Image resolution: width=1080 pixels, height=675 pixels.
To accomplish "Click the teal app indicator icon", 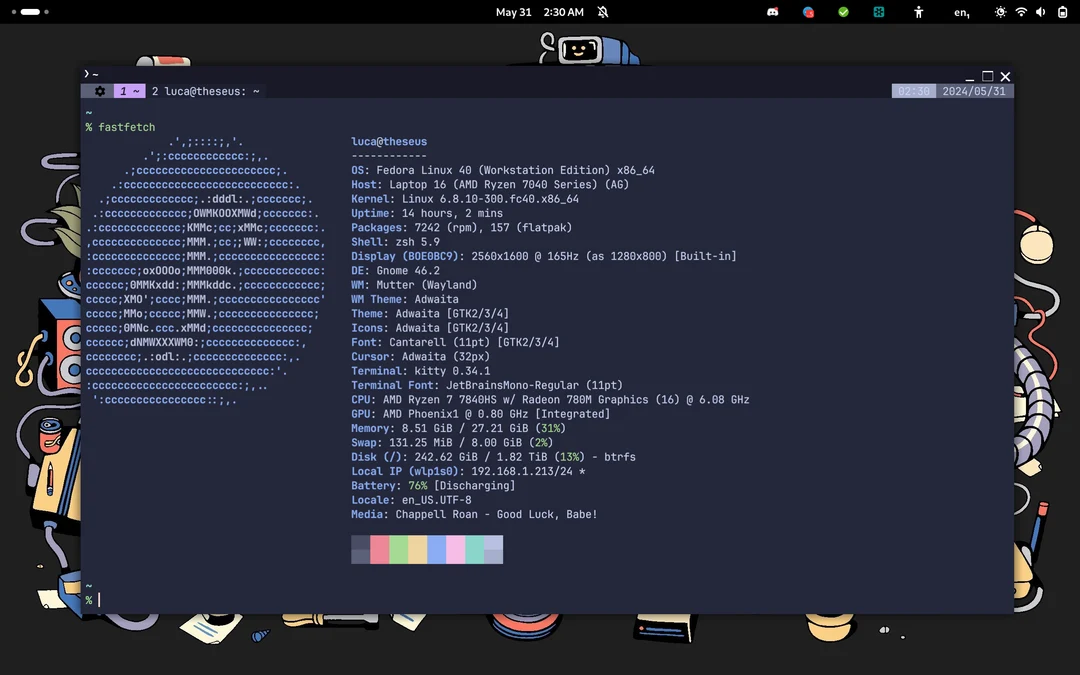I will (x=878, y=12).
